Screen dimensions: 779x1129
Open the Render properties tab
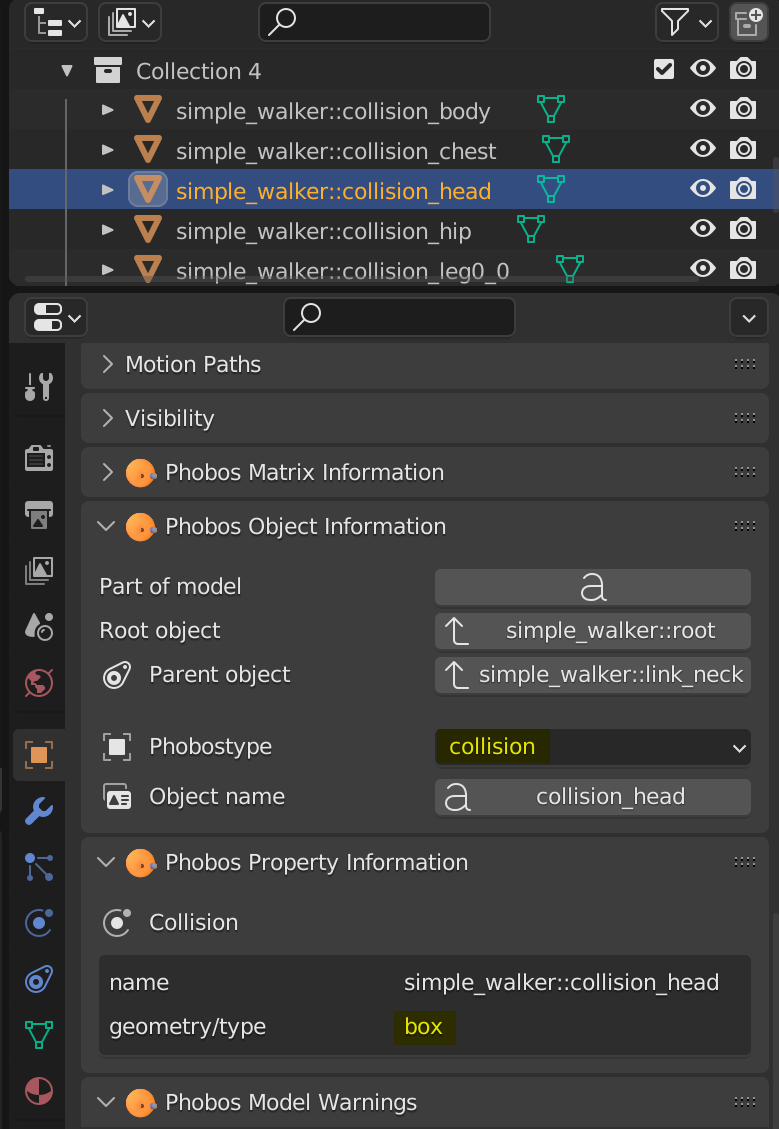point(38,458)
